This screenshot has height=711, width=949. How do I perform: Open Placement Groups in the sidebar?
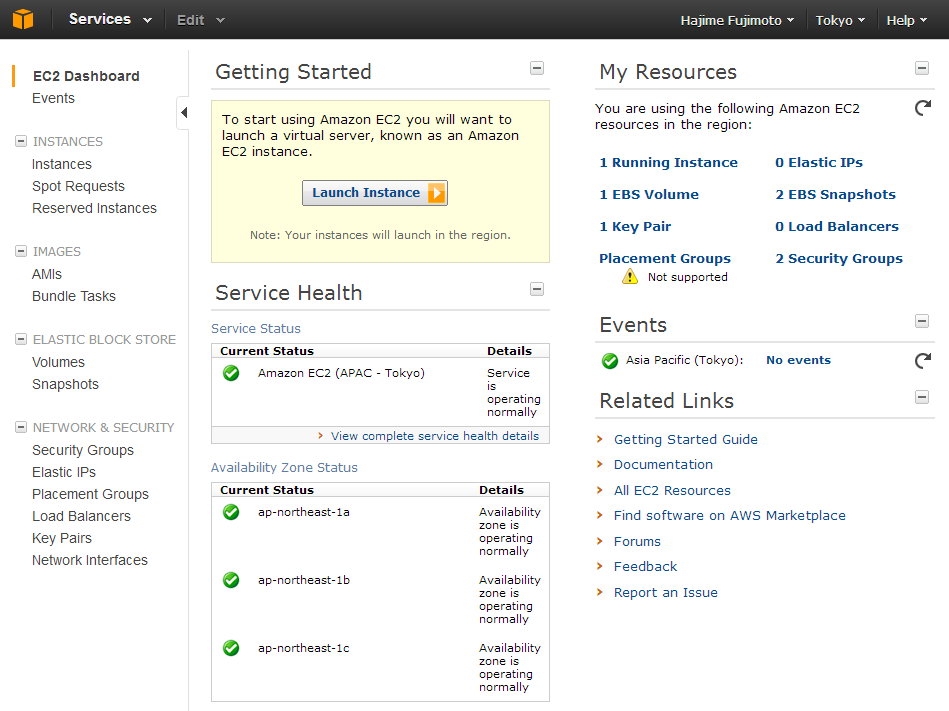pos(90,494)
